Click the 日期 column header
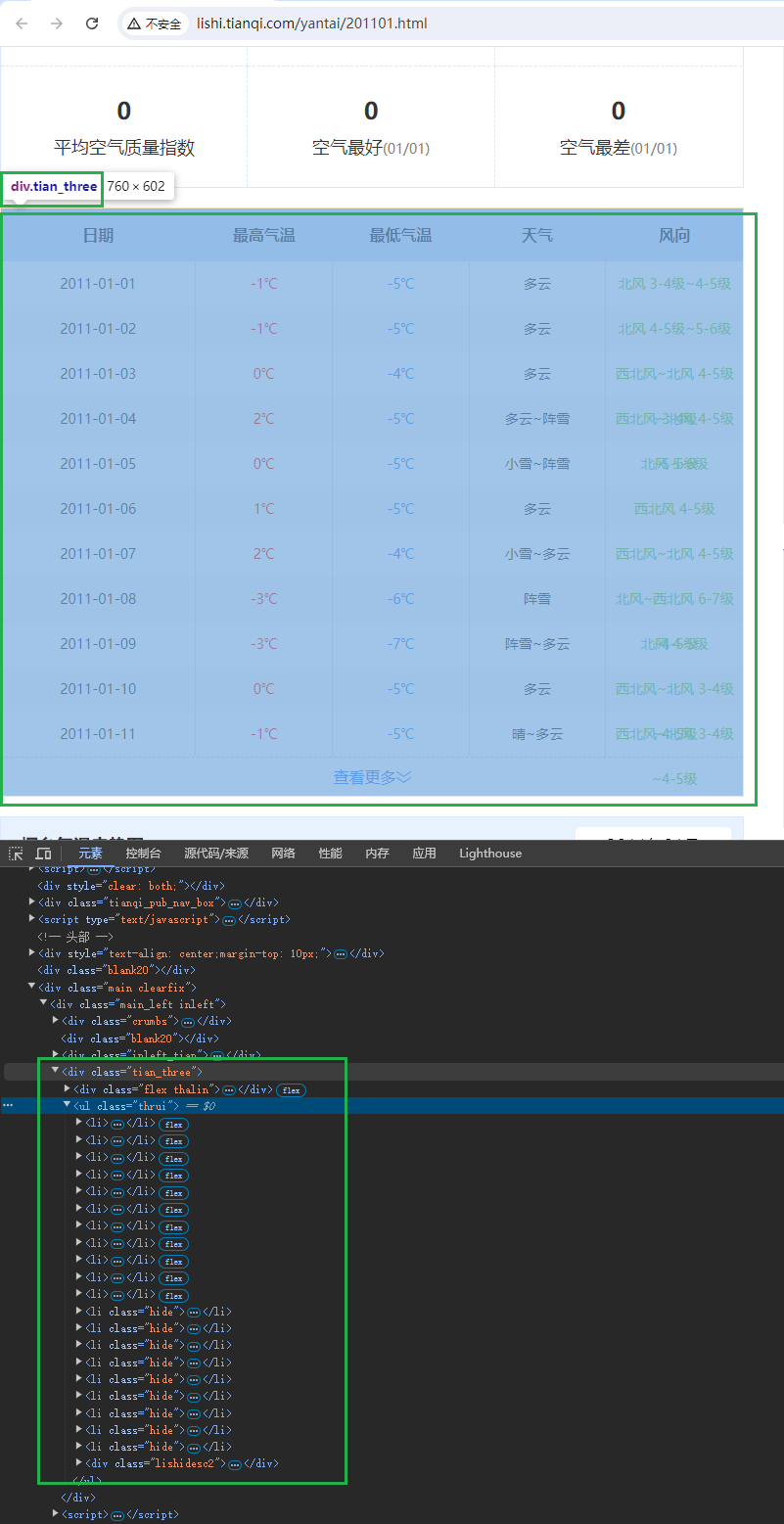Viewport: 784px width, 1524px height. [98, 236]
